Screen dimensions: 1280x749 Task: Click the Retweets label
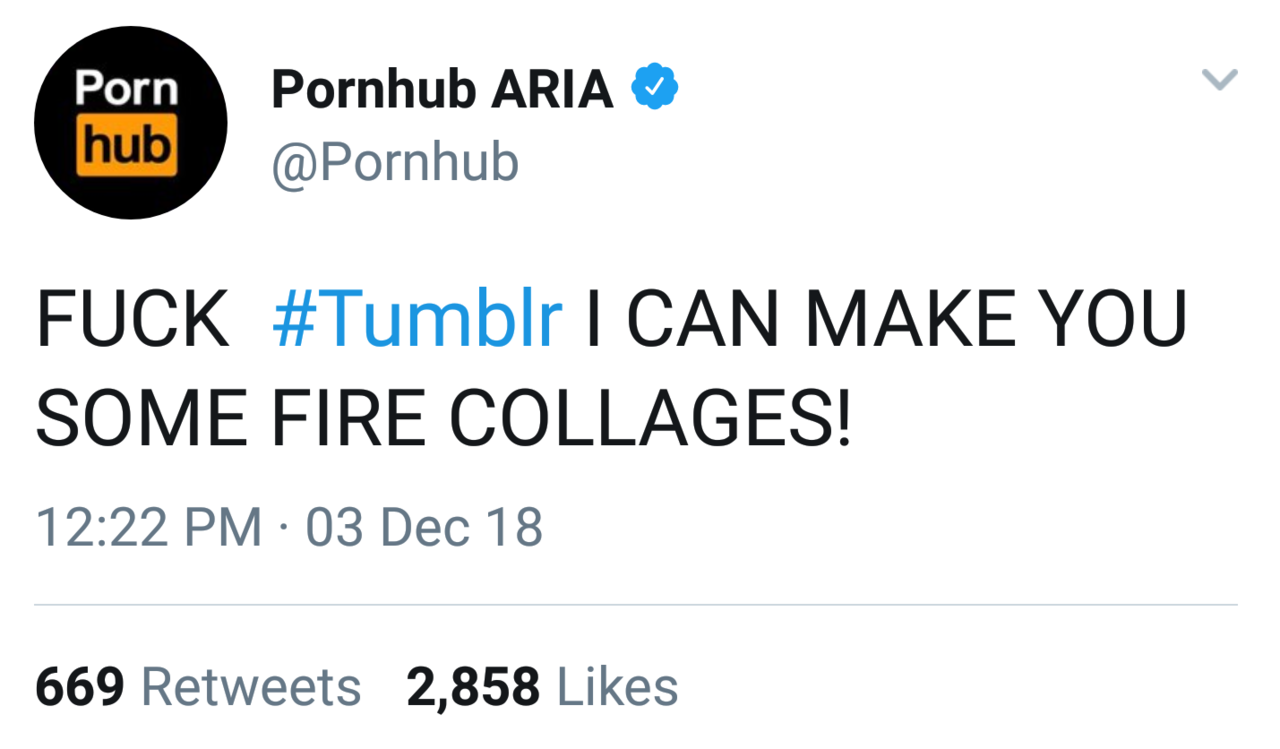[251, 687]
